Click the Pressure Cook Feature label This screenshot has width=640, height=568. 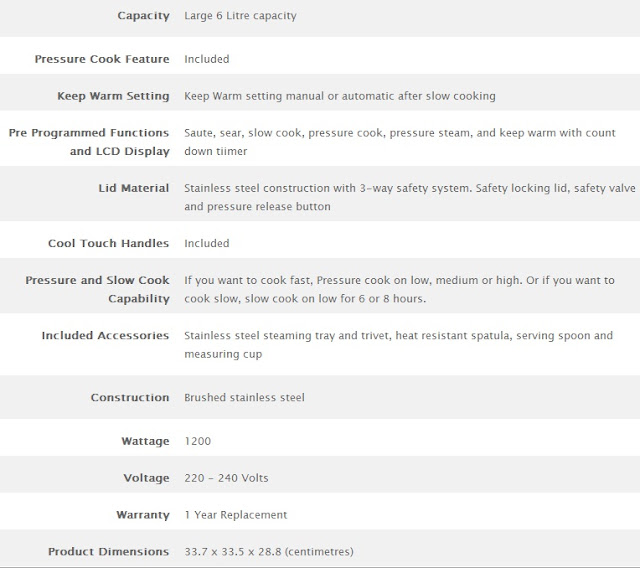point(102,59)
